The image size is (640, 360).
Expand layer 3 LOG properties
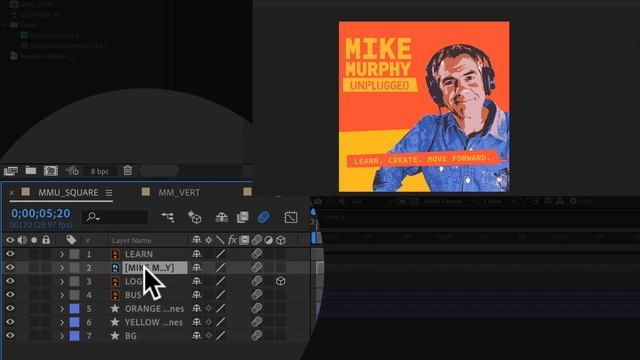(x=62, y=281)
